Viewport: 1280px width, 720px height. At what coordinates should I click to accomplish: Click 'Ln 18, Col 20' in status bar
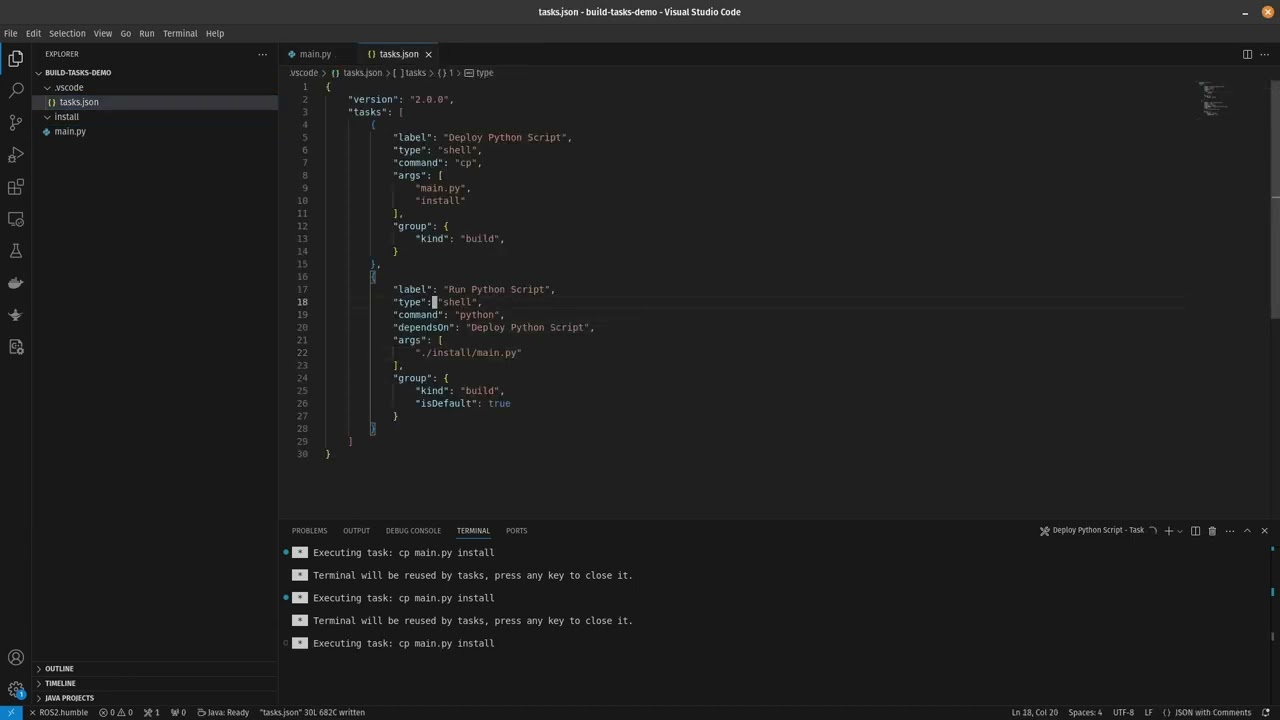(x=1034, y=713)
